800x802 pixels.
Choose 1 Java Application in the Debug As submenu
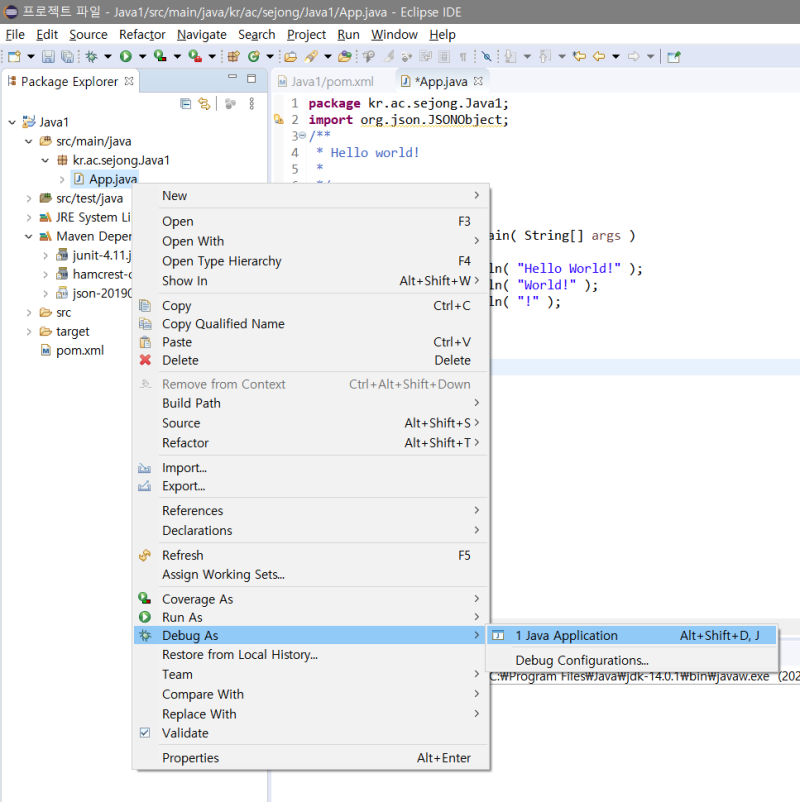tap(566, 635)
